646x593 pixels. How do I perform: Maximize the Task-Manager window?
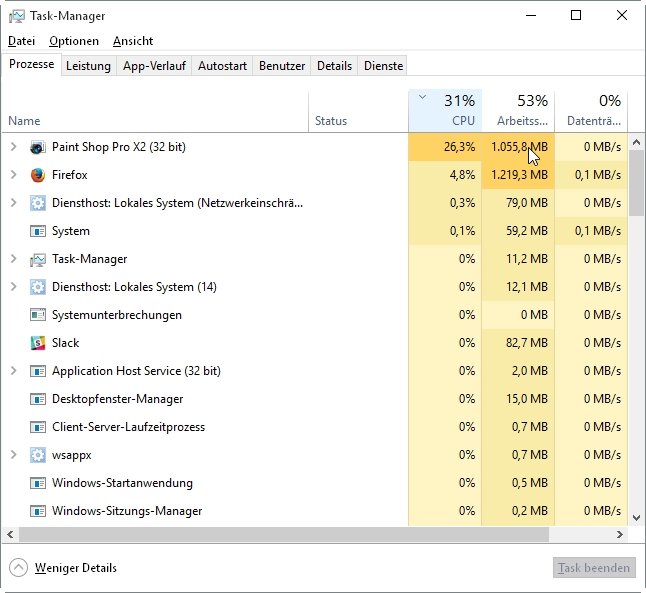[576, 16]
